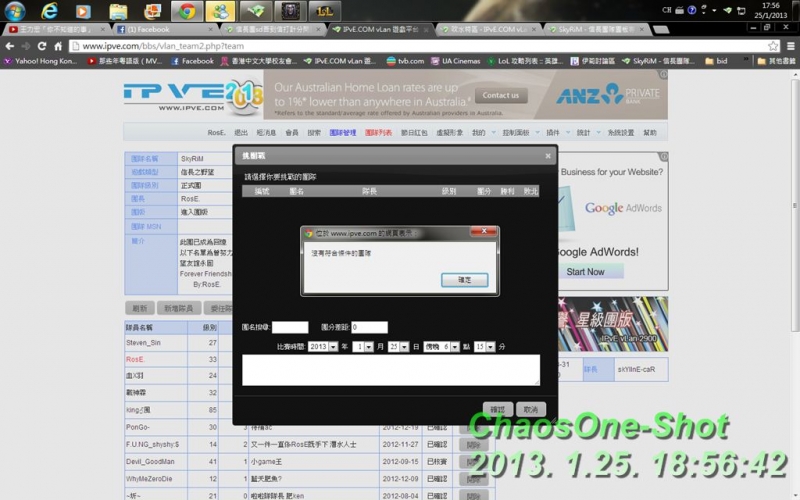Switch to the SkyRiM tab

click(596, 30)
